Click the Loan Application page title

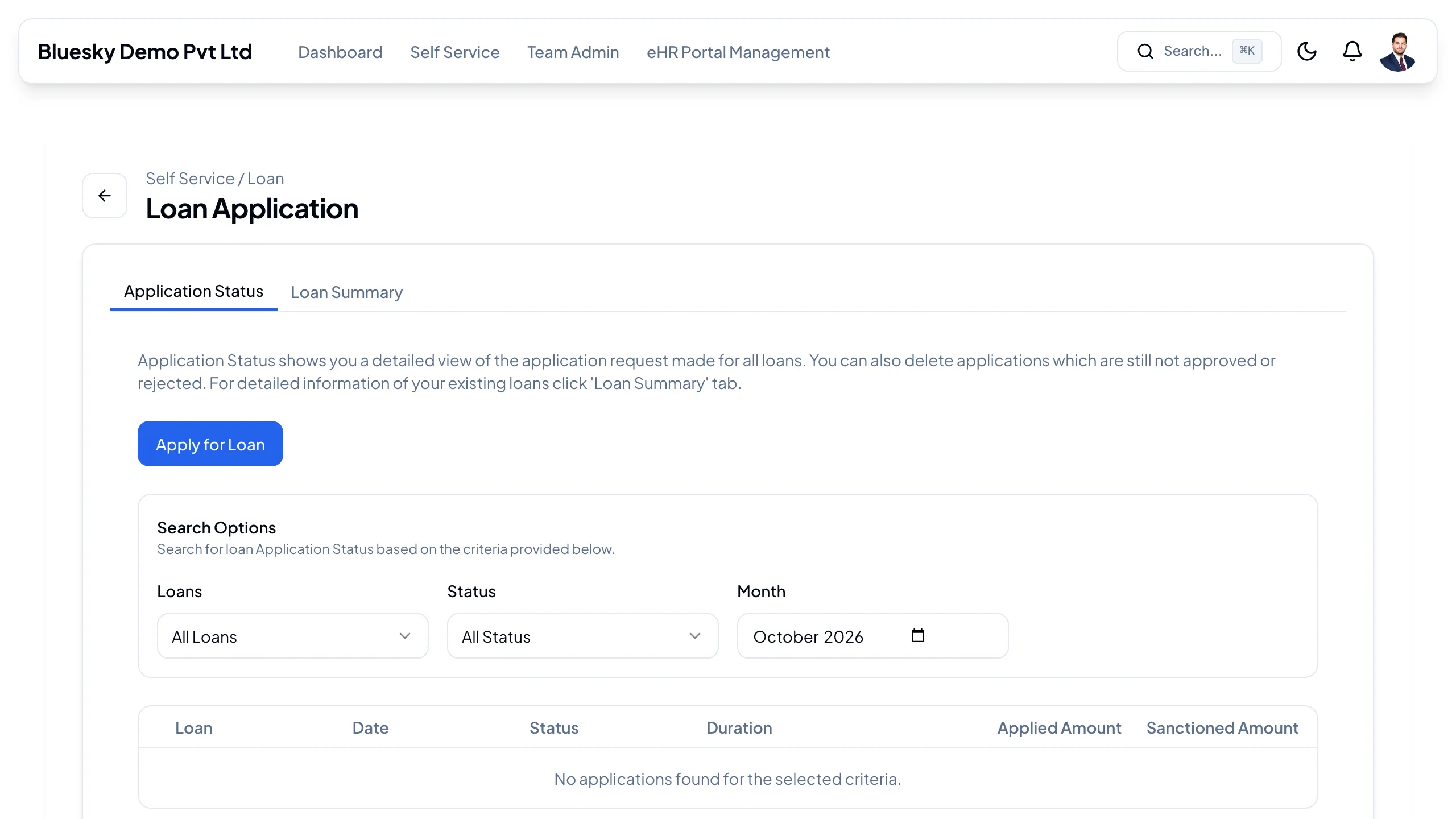[x=252, y=209]
